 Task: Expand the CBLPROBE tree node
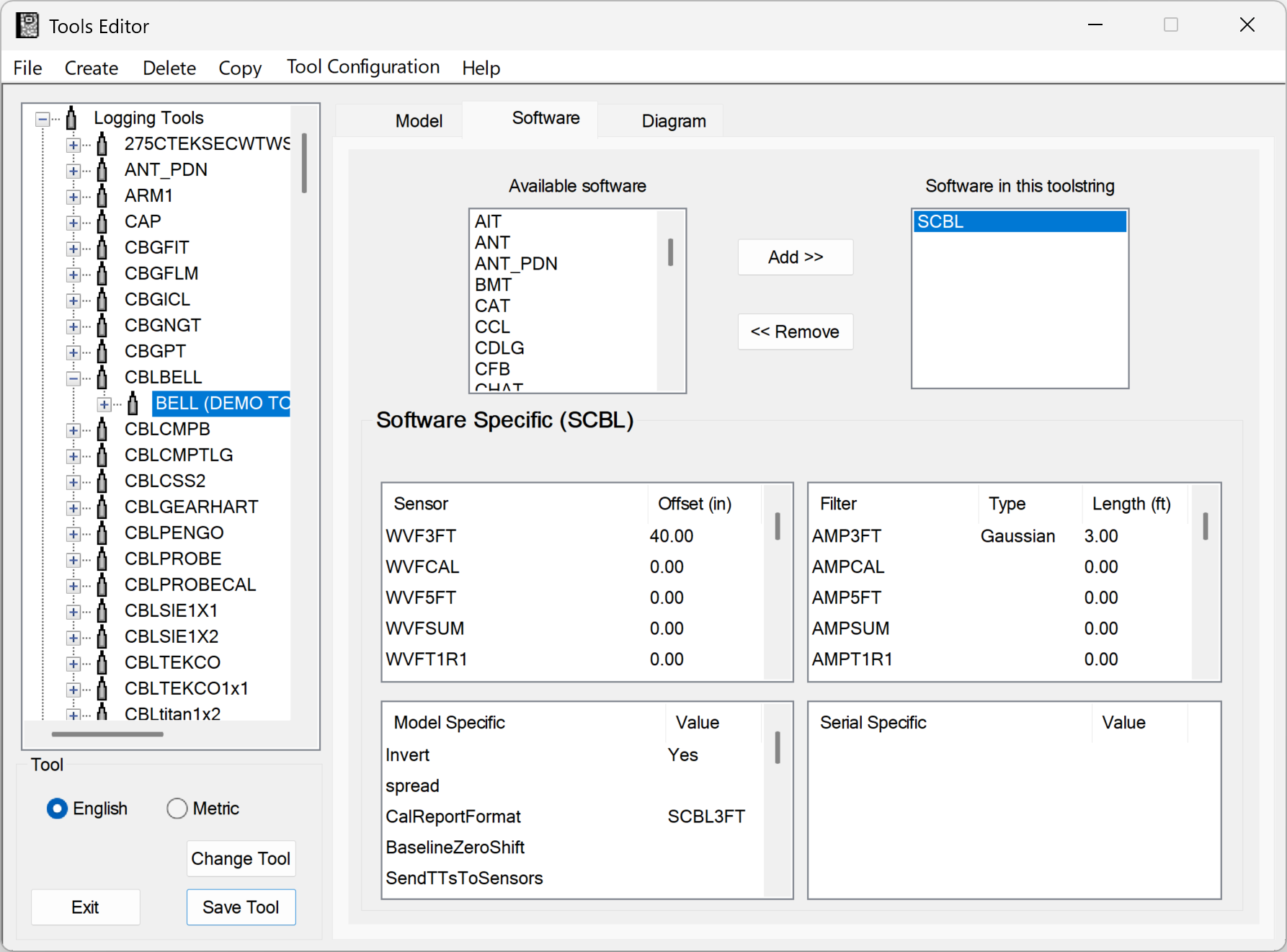click(x=74, y=560)
